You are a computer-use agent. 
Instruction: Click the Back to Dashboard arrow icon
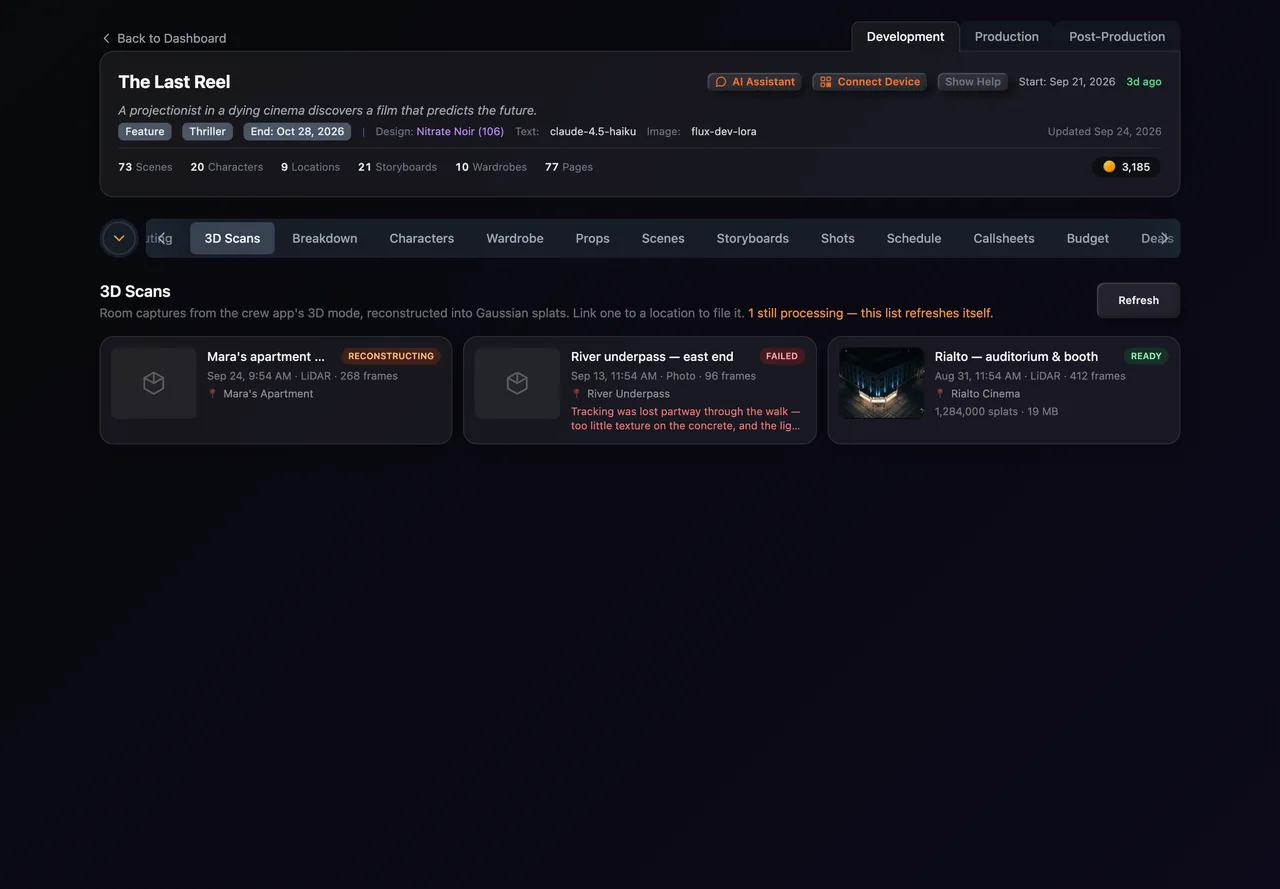click(x=106, y=38)
